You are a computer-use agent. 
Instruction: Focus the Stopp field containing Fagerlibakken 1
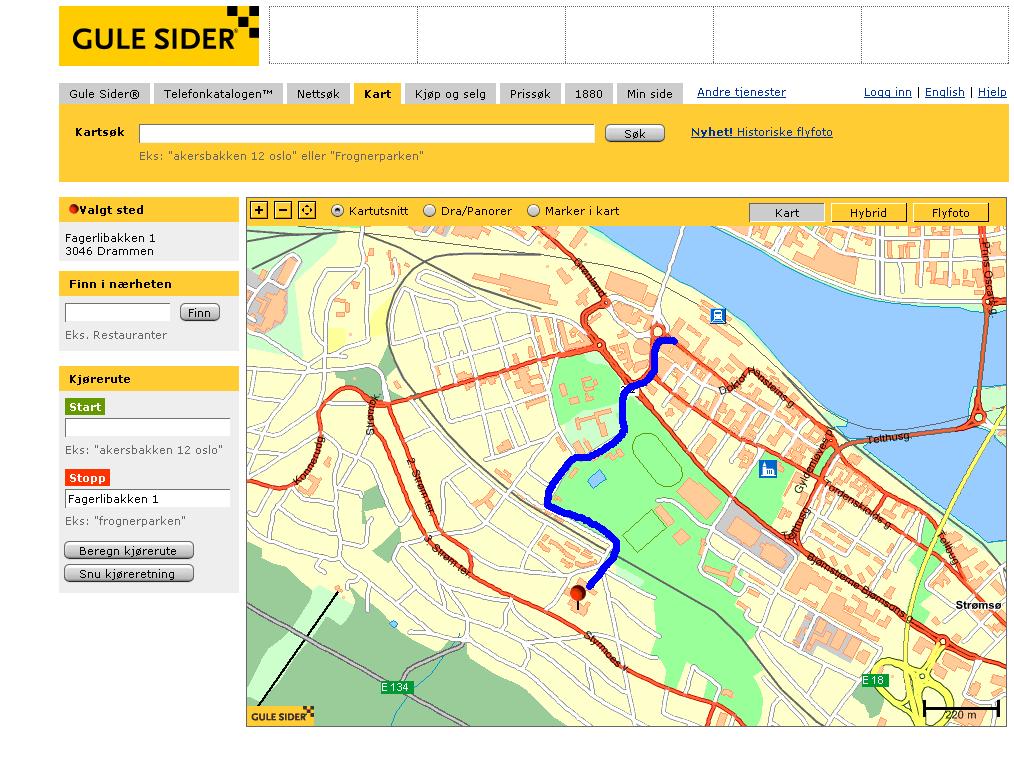[147, 499]
